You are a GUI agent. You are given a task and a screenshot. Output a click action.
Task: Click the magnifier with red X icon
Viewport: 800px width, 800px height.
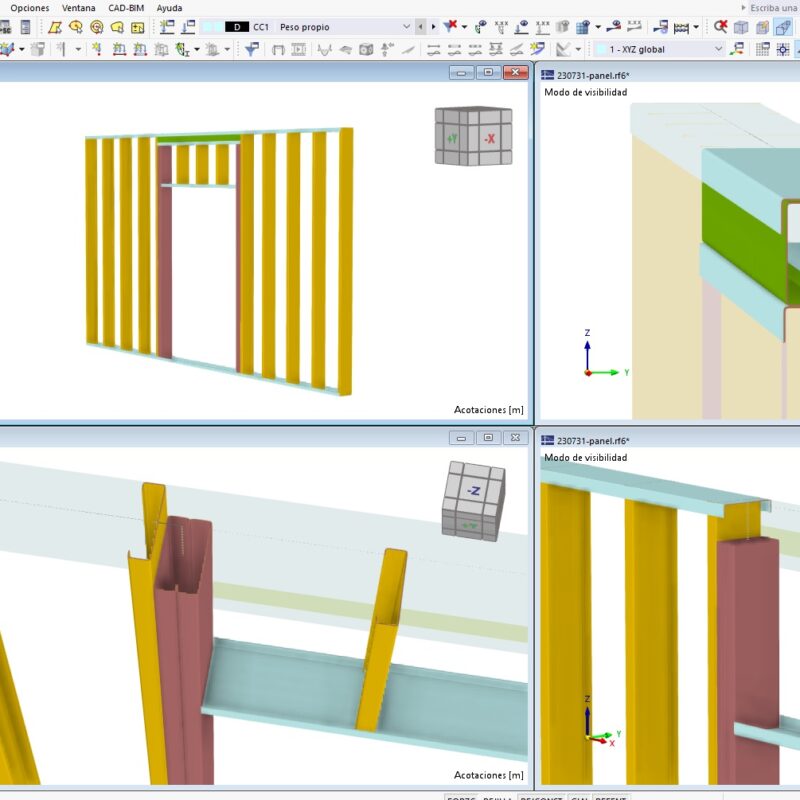tap(720, 27)
